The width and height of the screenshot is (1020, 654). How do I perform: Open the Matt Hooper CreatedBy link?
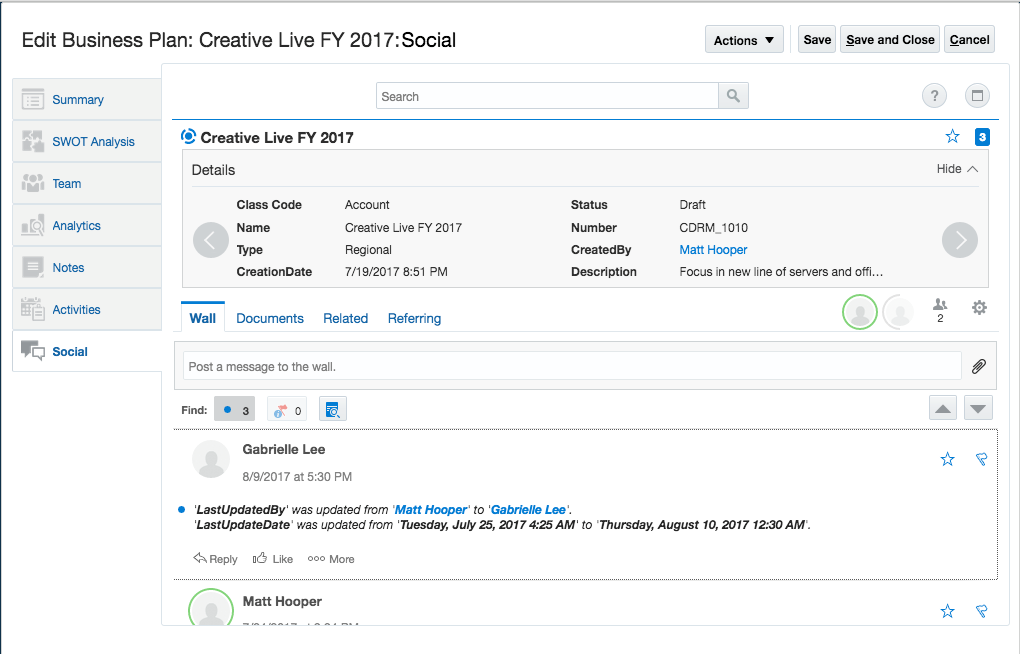tap(713, 250)
